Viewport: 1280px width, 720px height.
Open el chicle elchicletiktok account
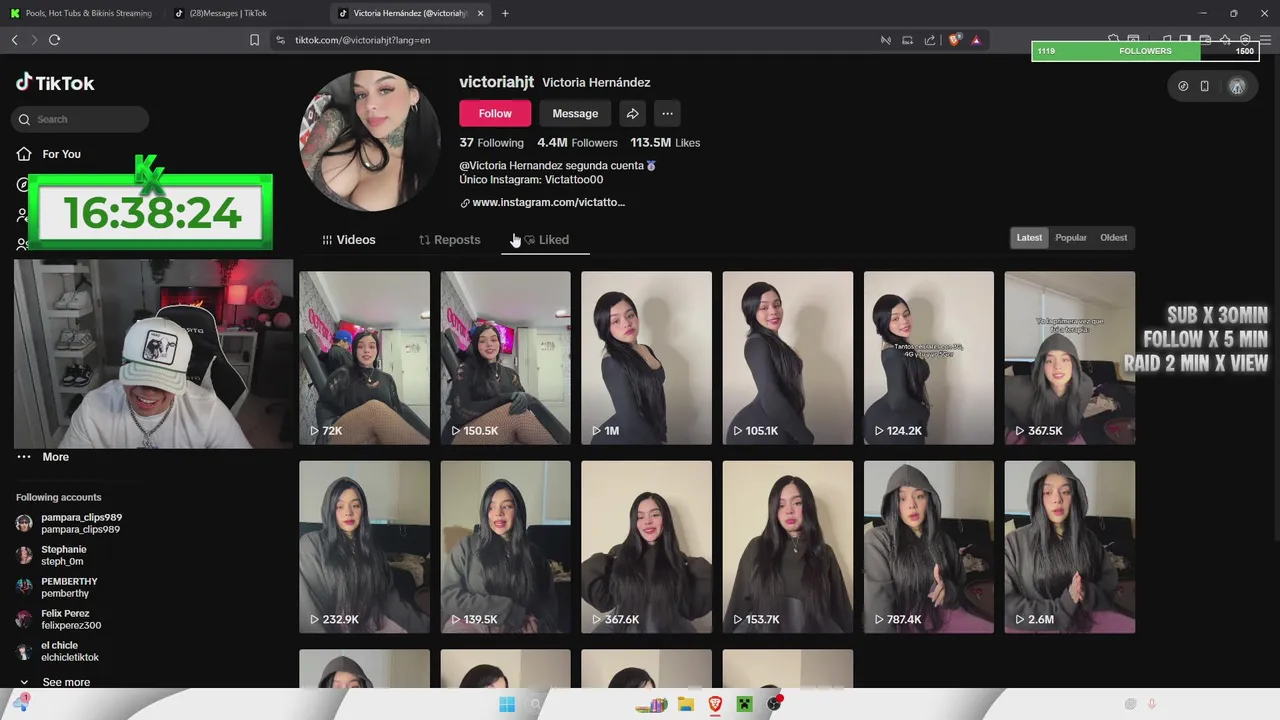(57, 651)
